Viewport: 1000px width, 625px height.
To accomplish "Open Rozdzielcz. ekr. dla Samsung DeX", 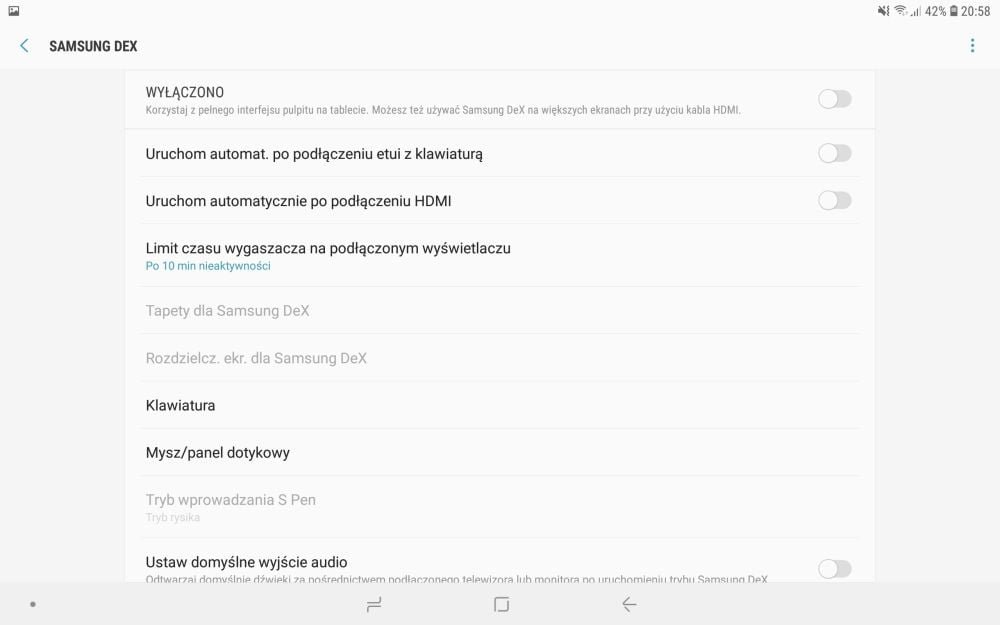I will [500, 358].
